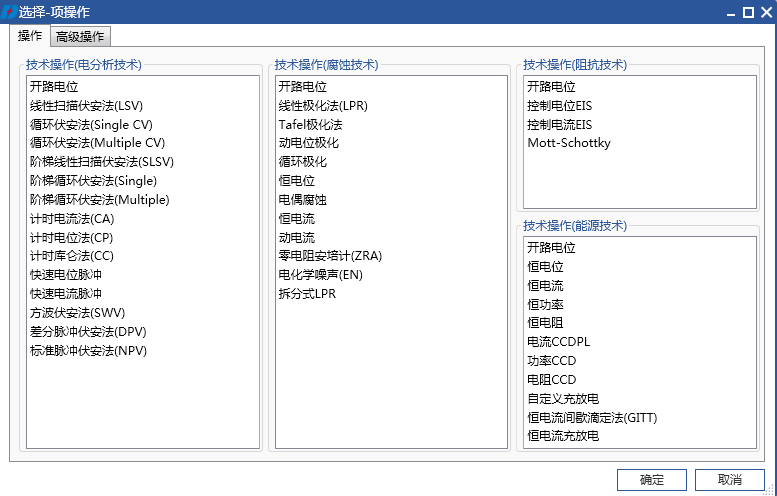Select 循环伏安法(Multiple CV) item
The height and width of the screenshot is (496, 777).
tap(97, 143)
